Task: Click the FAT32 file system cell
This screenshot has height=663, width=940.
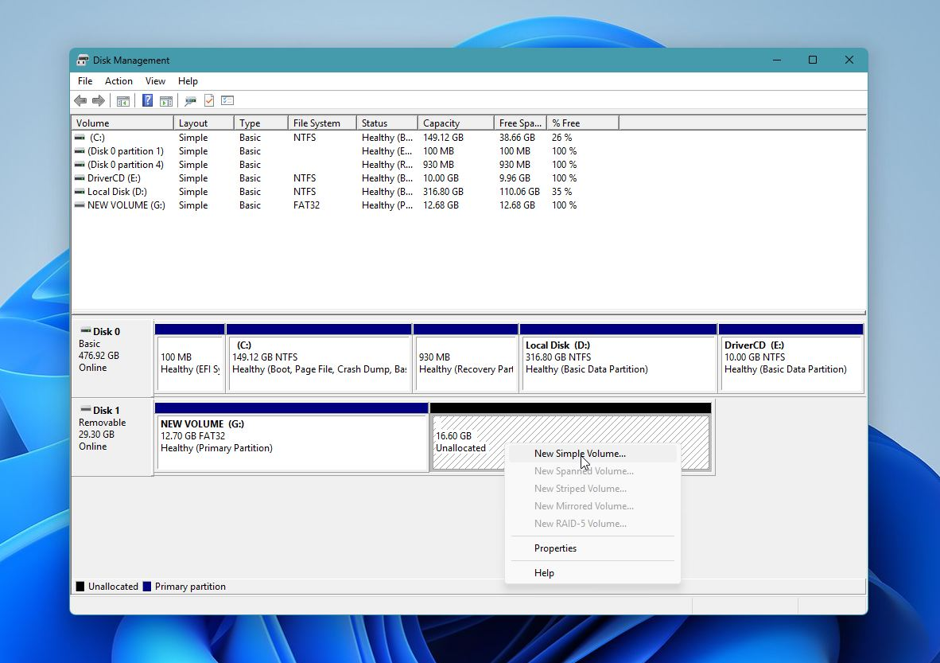Action: tap(306, 205)
